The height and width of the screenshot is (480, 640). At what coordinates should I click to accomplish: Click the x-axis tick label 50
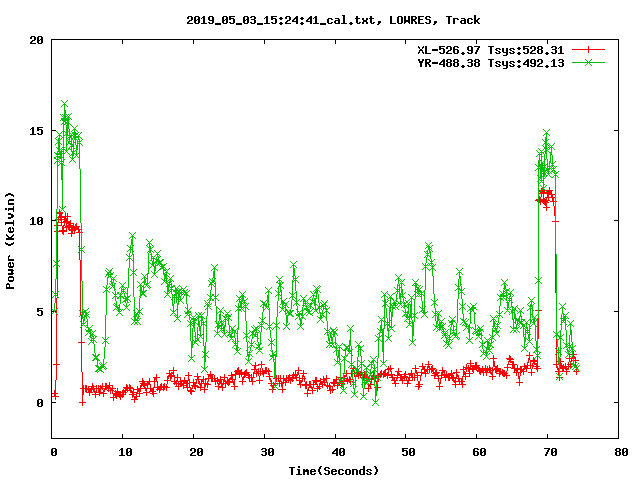[x=408, y=452]
